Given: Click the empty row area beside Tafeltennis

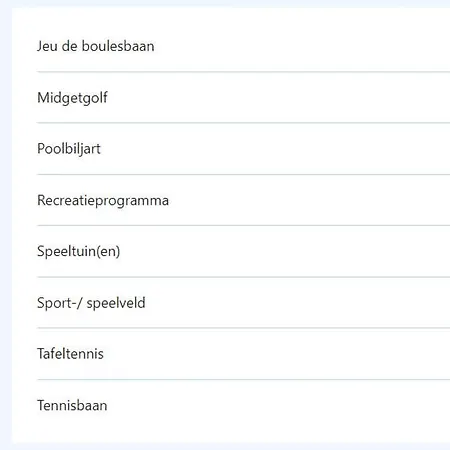Looking at the screenshot, I should coord(277,354).
